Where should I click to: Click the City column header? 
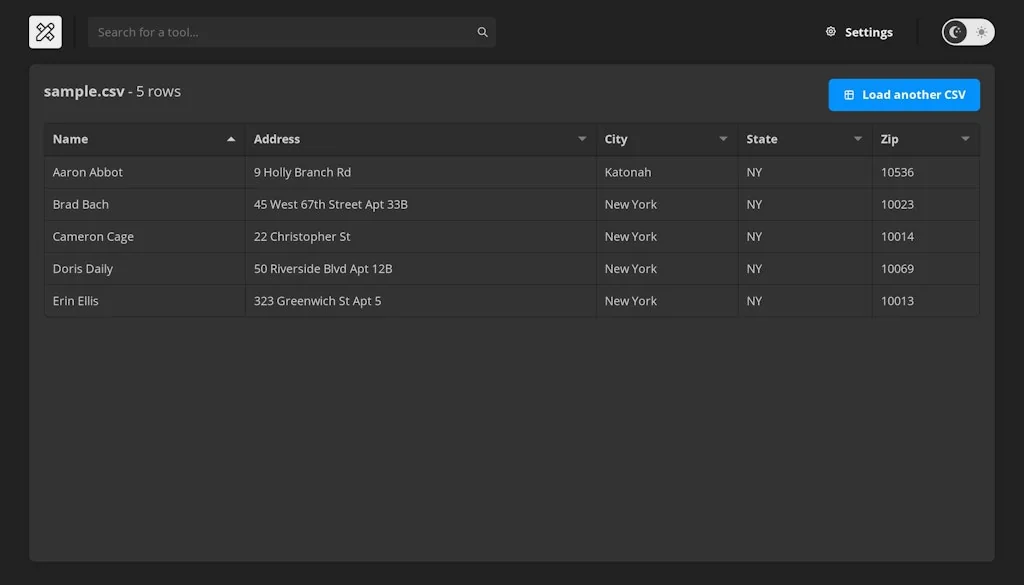(667, 139)
